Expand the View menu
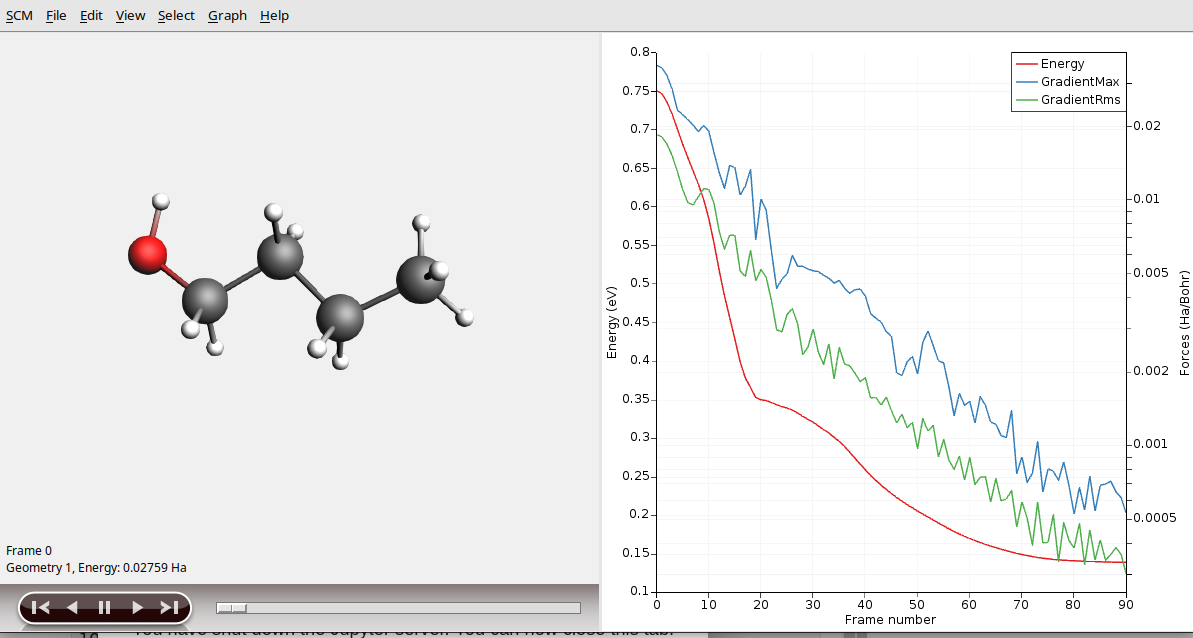This screenshot has height=638, width=1193. click(130, 16)
